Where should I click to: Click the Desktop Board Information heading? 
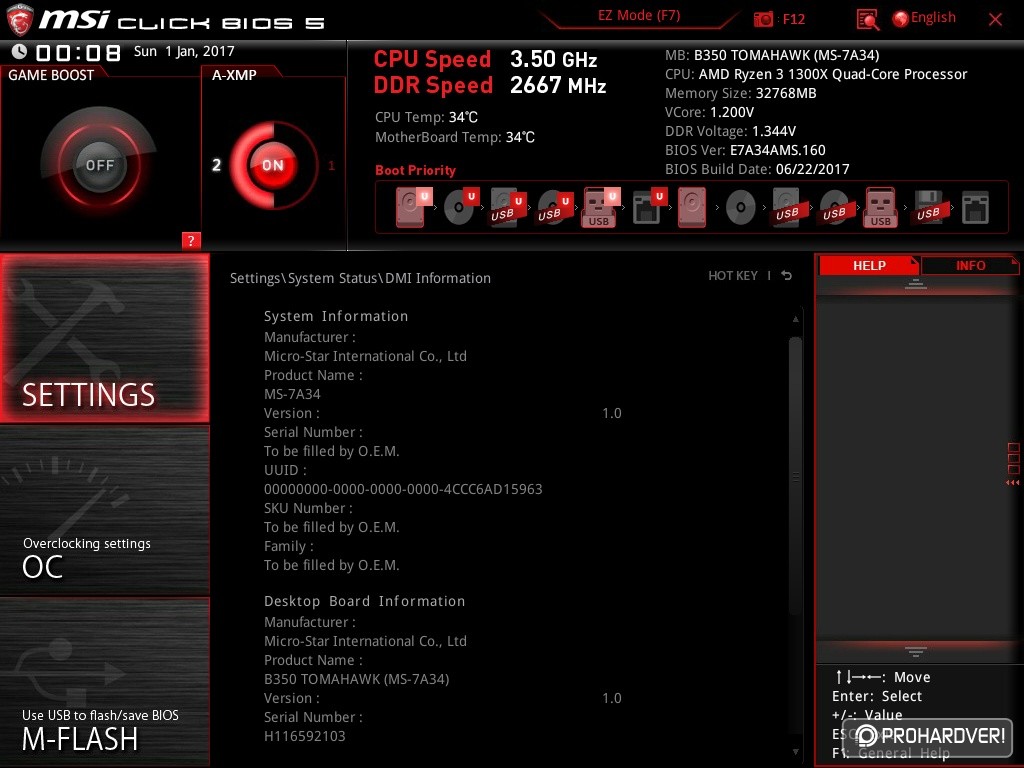(x=364, y=601)
